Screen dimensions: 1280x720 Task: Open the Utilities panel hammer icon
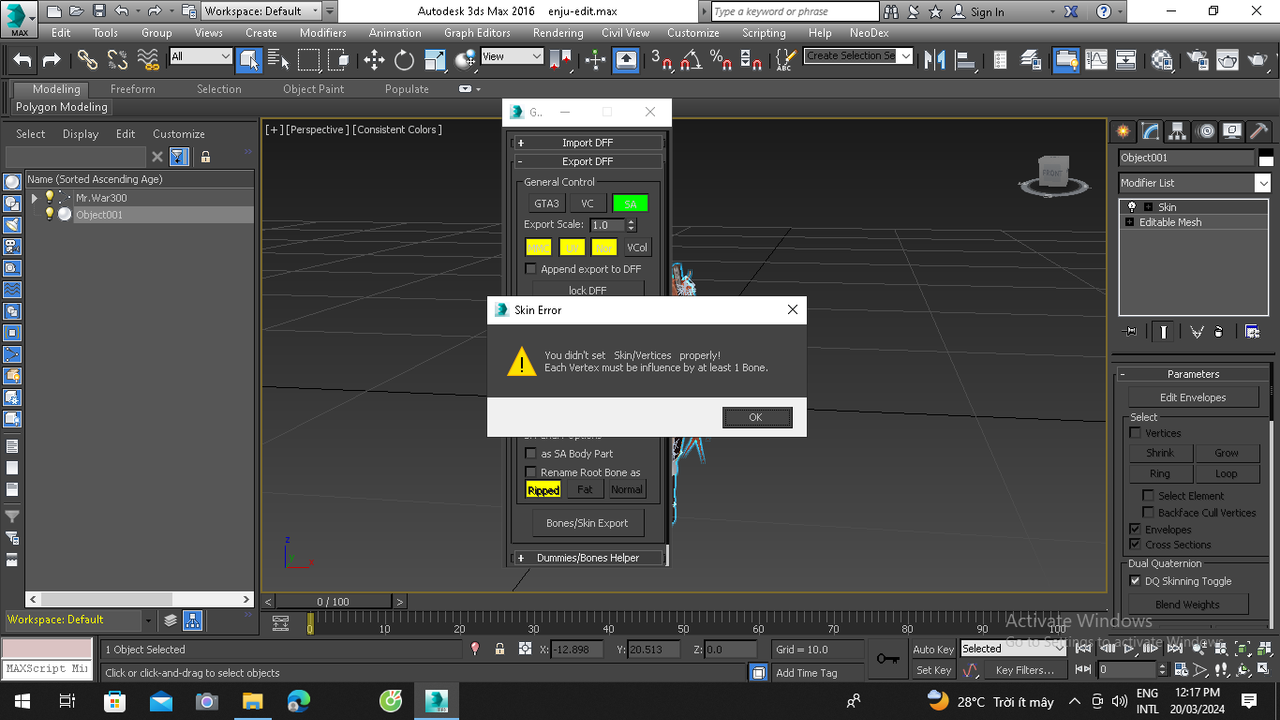click(x=1257, y=130)
